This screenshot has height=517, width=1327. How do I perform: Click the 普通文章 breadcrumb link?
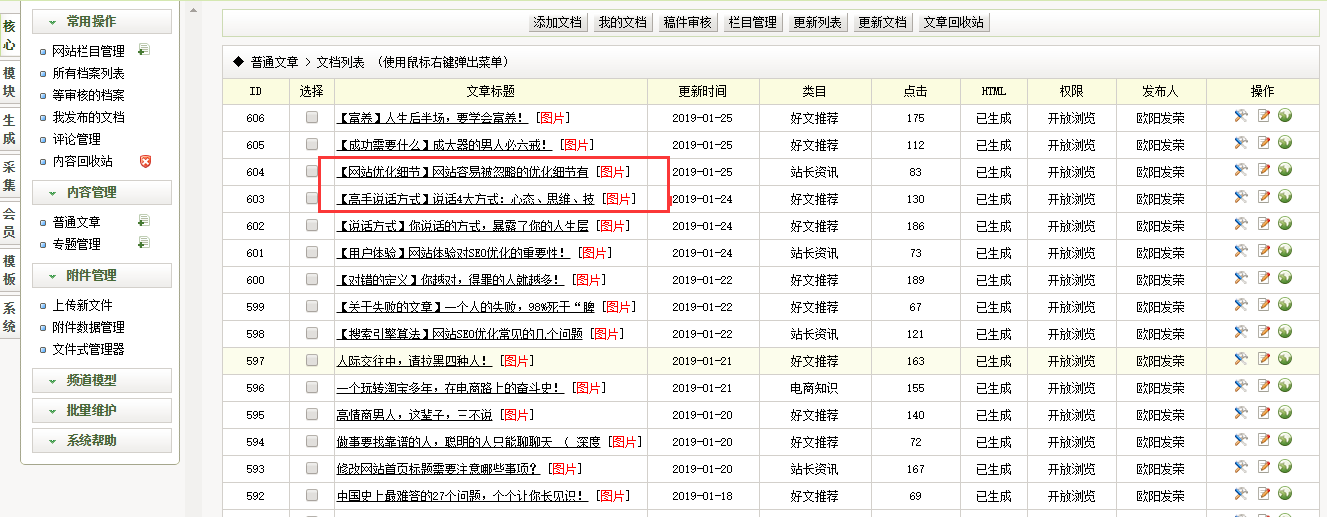(x=275, y=62)
